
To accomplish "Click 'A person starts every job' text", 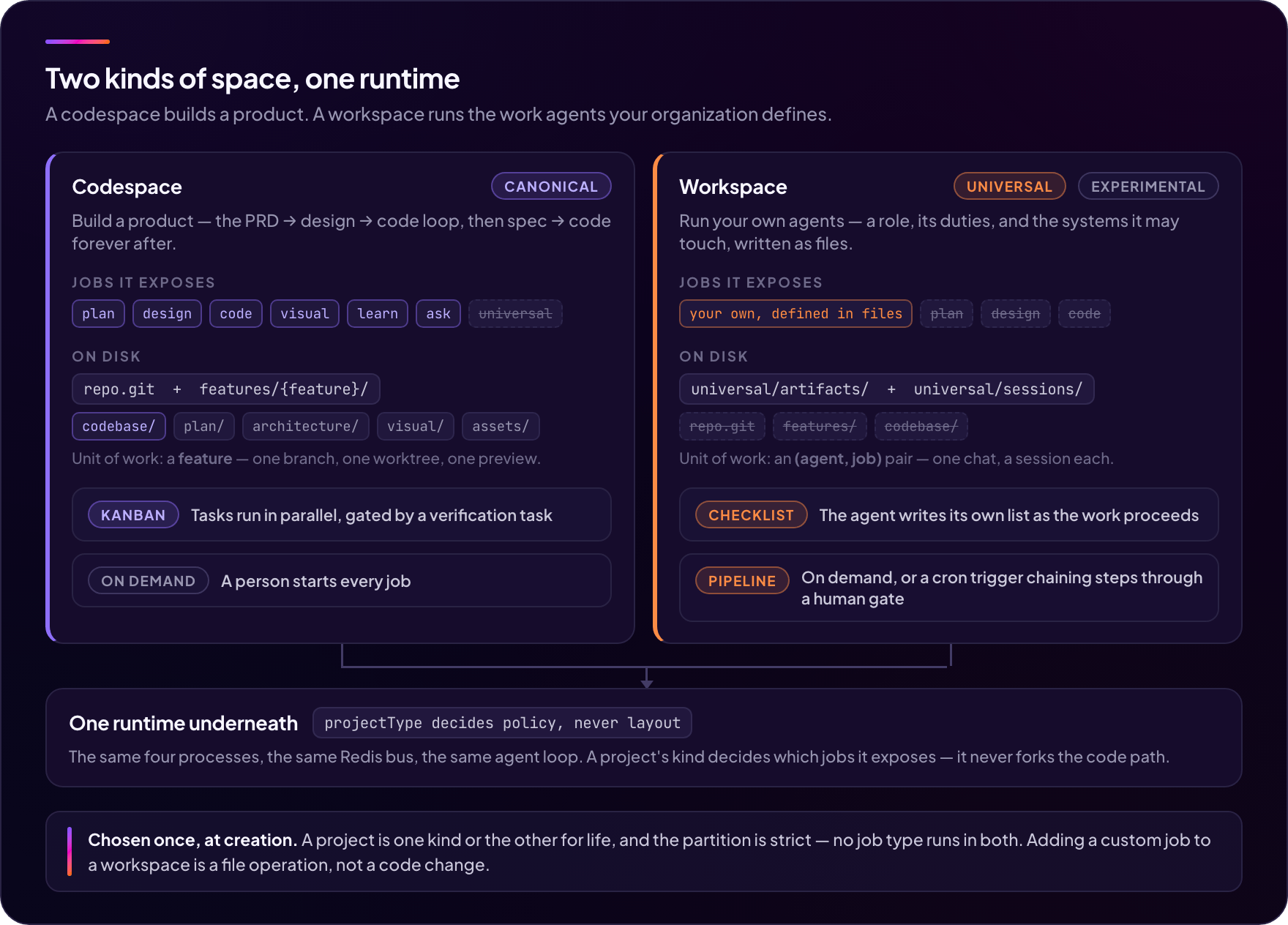I will [315, 581].
